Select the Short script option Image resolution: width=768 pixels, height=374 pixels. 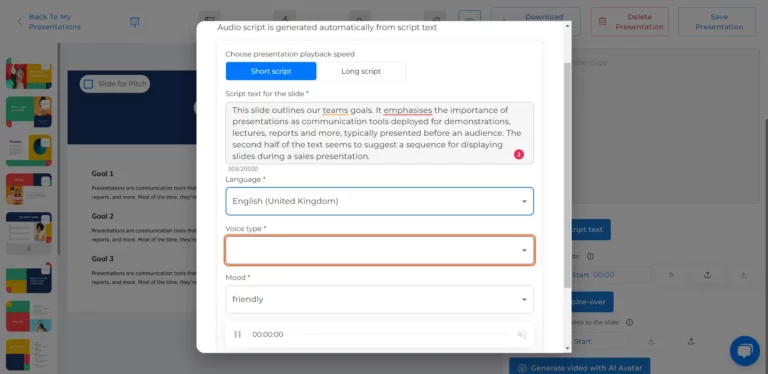click(x=271, y=71)
